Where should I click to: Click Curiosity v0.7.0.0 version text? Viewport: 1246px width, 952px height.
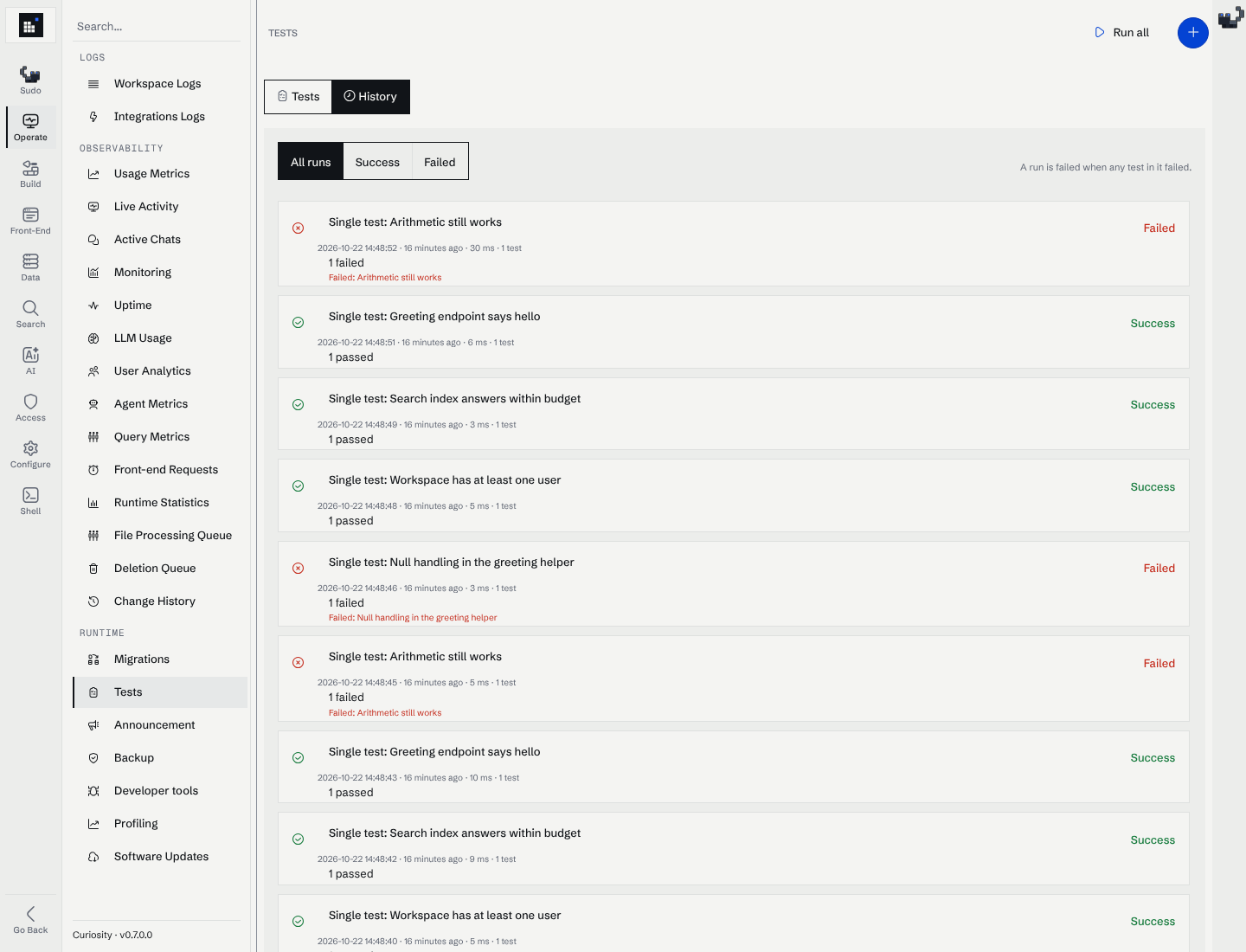pos(112,936)
